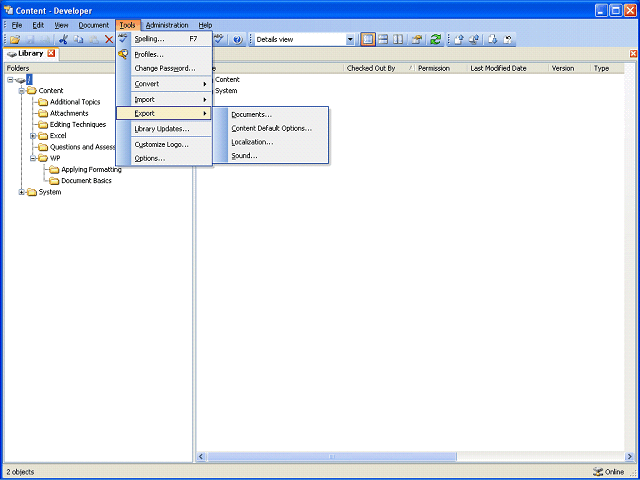Click the Profiles icon in Tools menu
Image resolution: width=640 pixels, height=480 pixels.
(123, 54)
